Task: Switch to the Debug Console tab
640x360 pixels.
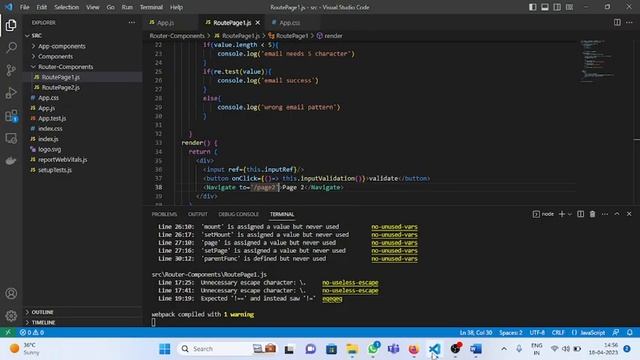Action: pos(238,214)
